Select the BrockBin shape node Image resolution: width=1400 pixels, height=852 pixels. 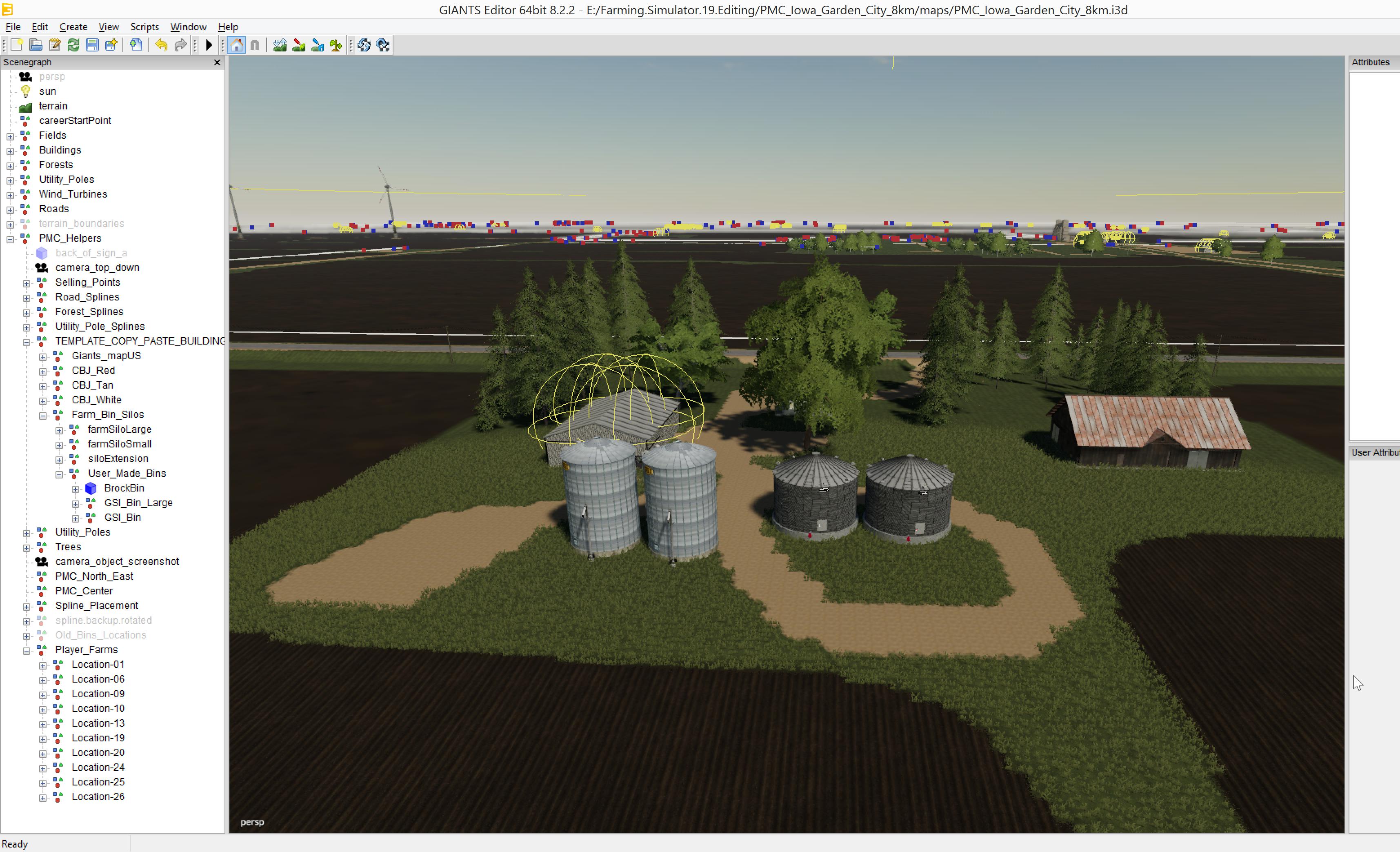(x=124, y=488)
